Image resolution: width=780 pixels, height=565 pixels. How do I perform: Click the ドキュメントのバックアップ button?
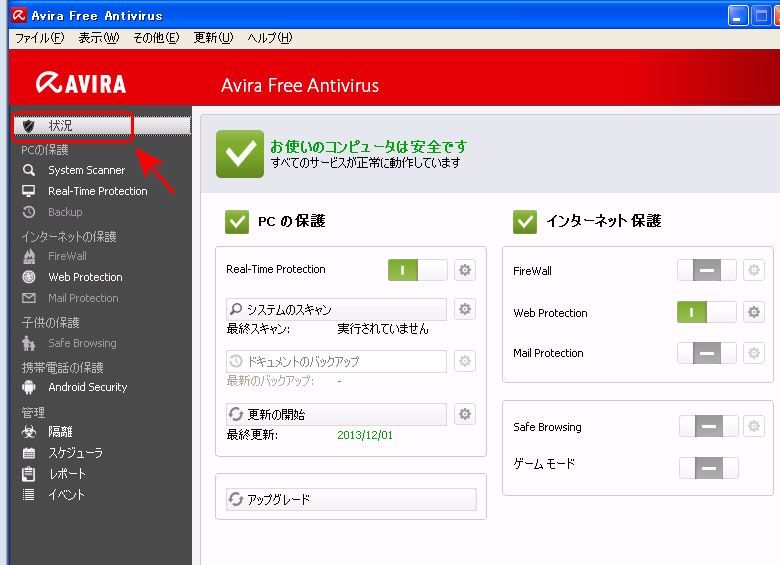click(x=336, y=361)
